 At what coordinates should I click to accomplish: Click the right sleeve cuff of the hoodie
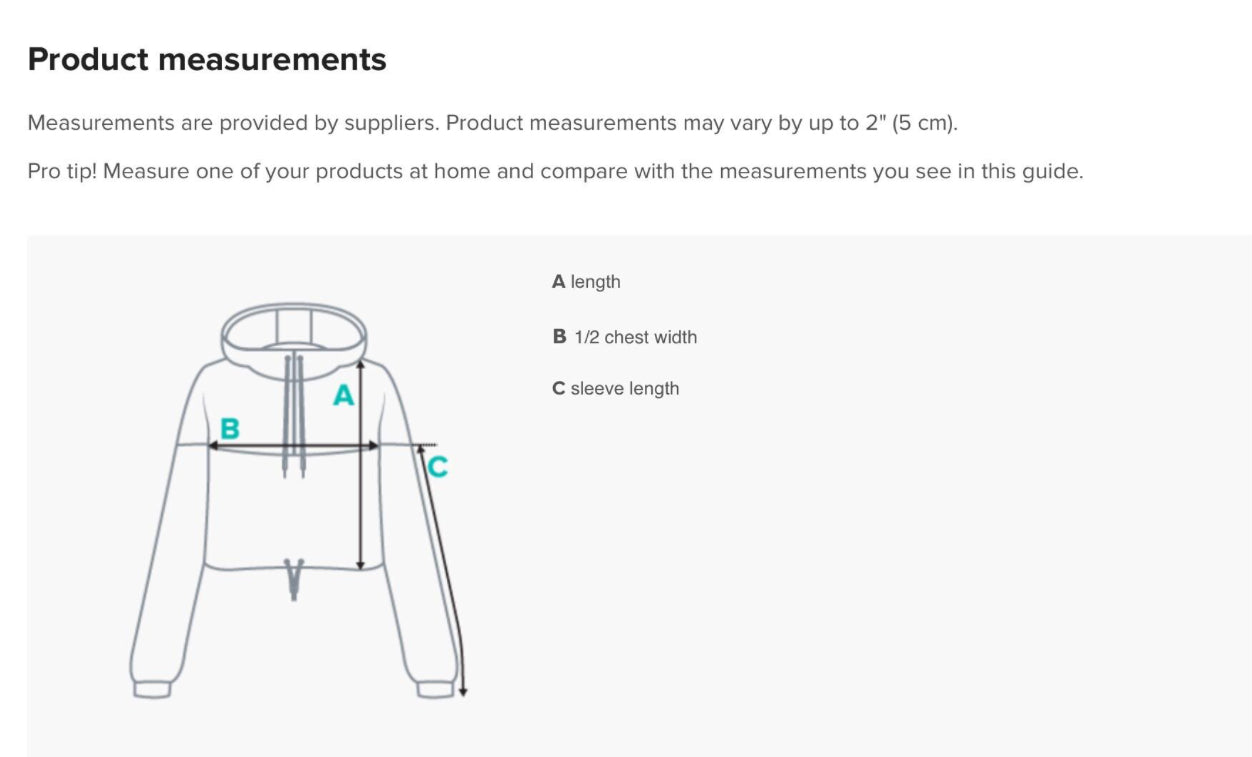(435, 688)
